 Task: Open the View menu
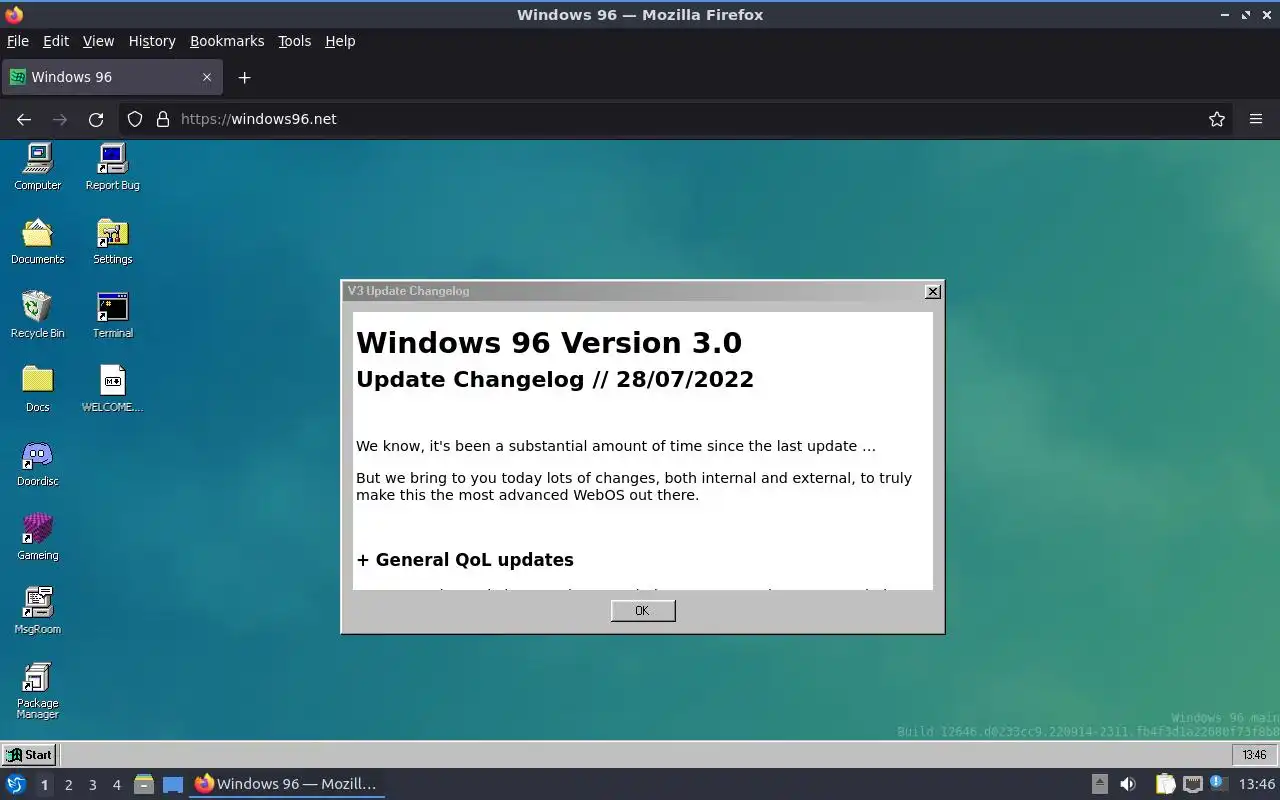(x=98, y=41)
